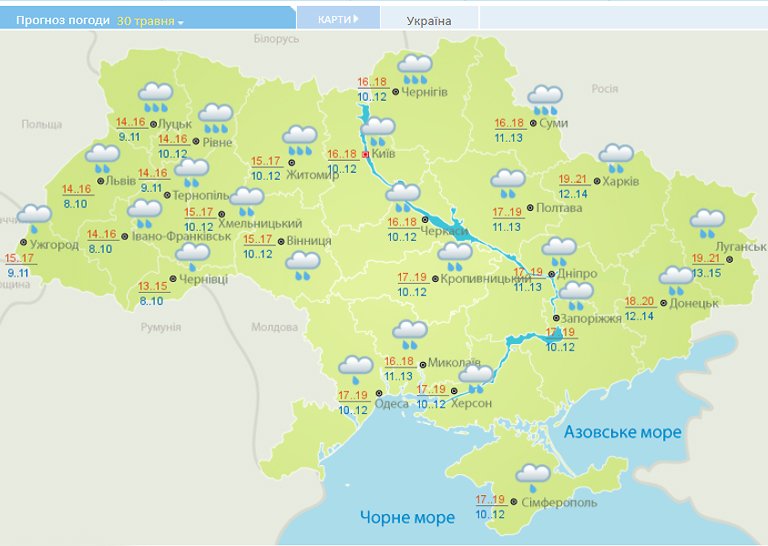Click the rain cloud icon above Луганськ
Screen dimensions: 768x546
point(707,223)
